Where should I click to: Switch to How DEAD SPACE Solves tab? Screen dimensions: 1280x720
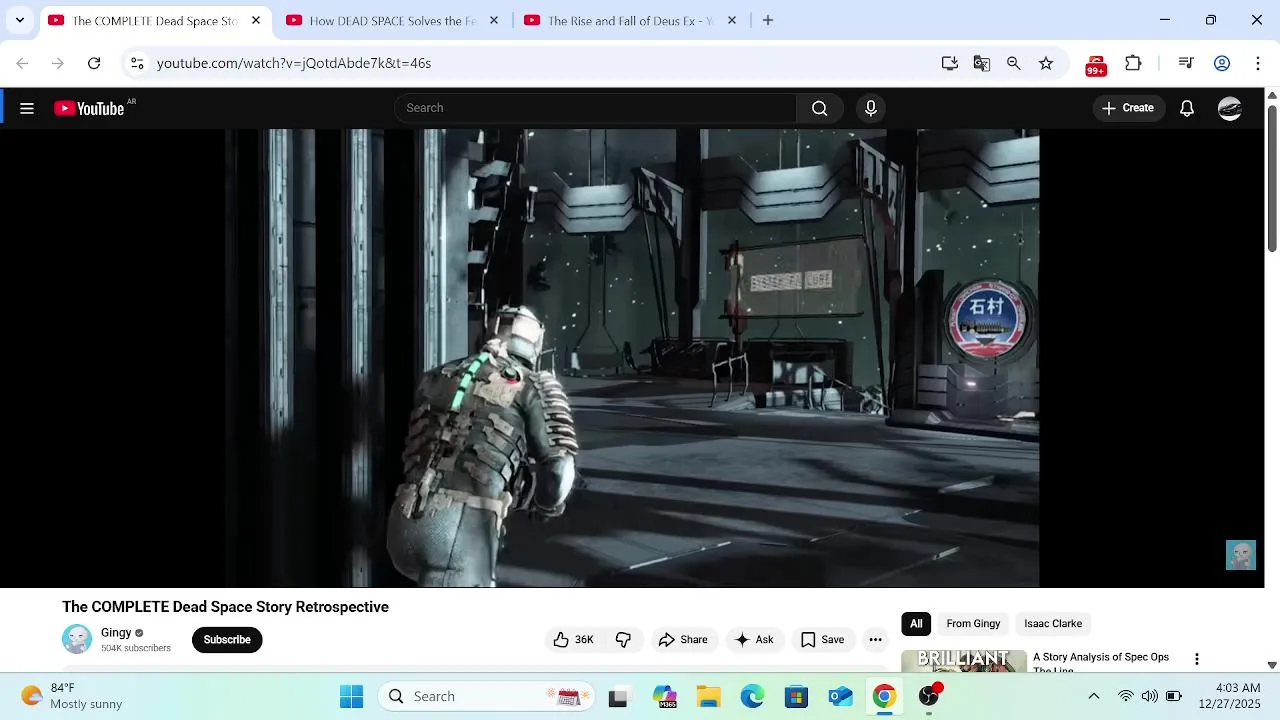[x=391, y=20]
